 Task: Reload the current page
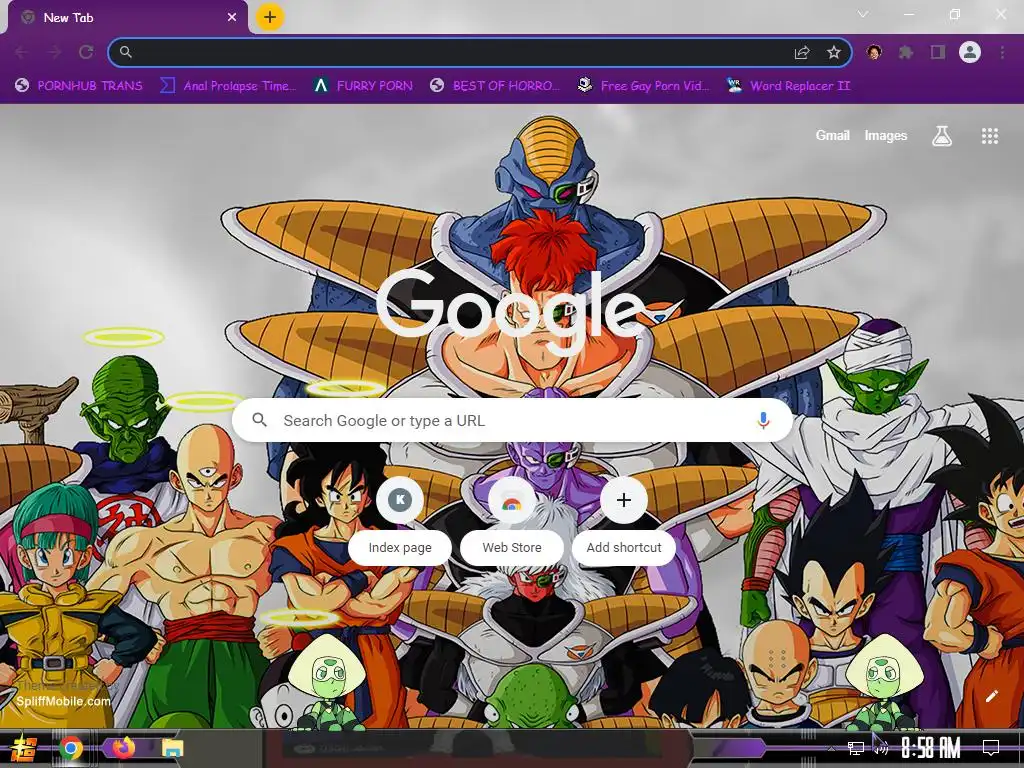click(x=86, y=52)
